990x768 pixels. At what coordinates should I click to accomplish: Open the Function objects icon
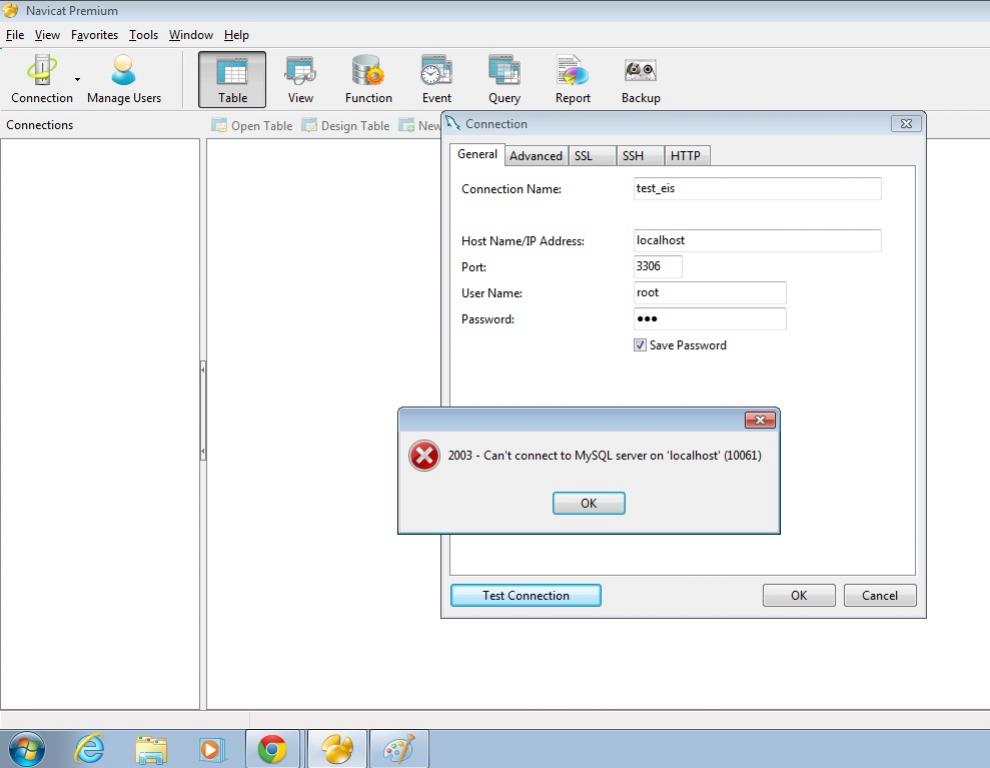[x=369, y=79]
